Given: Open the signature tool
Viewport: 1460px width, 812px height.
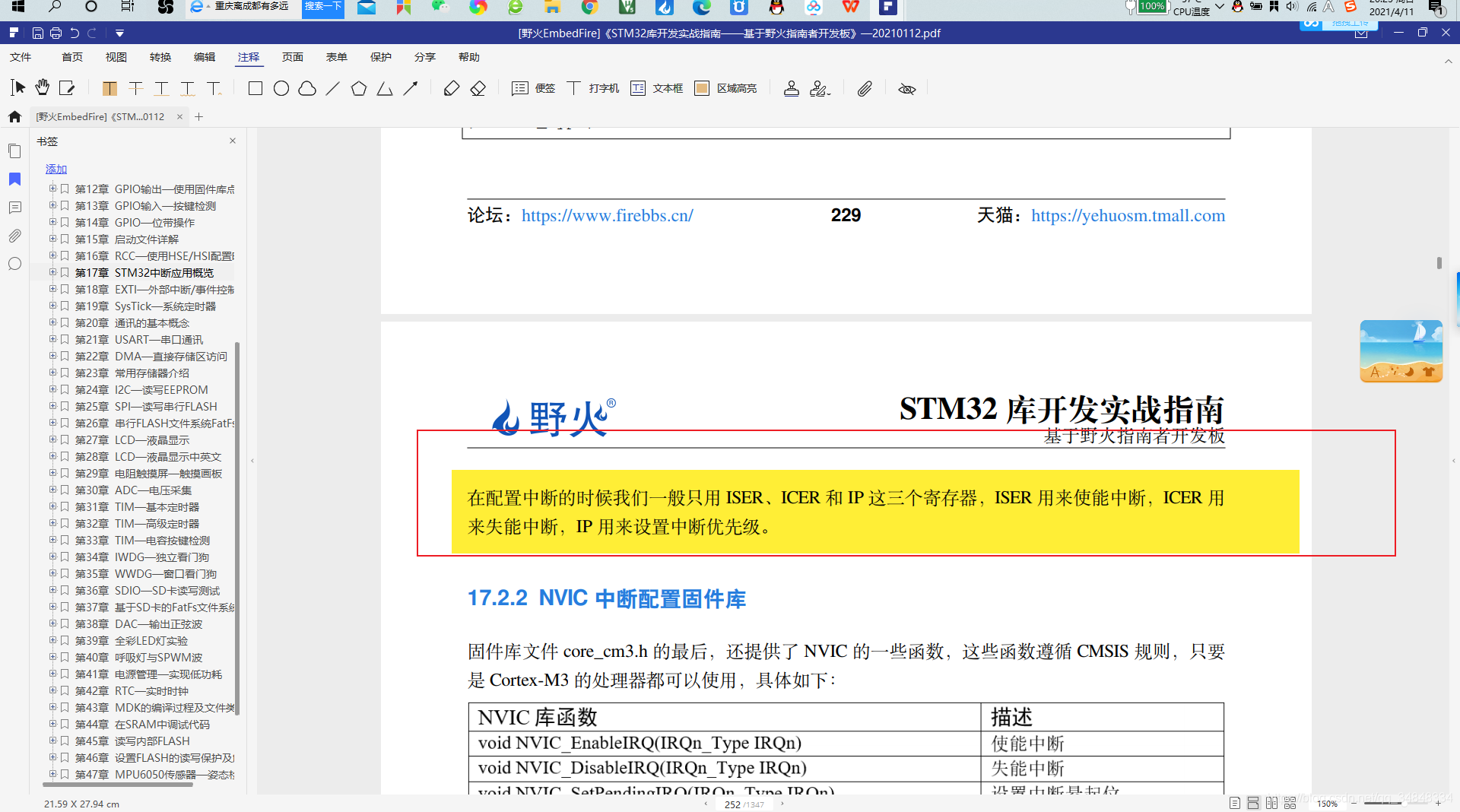Looking at the screenshot, I should [820, 88].
